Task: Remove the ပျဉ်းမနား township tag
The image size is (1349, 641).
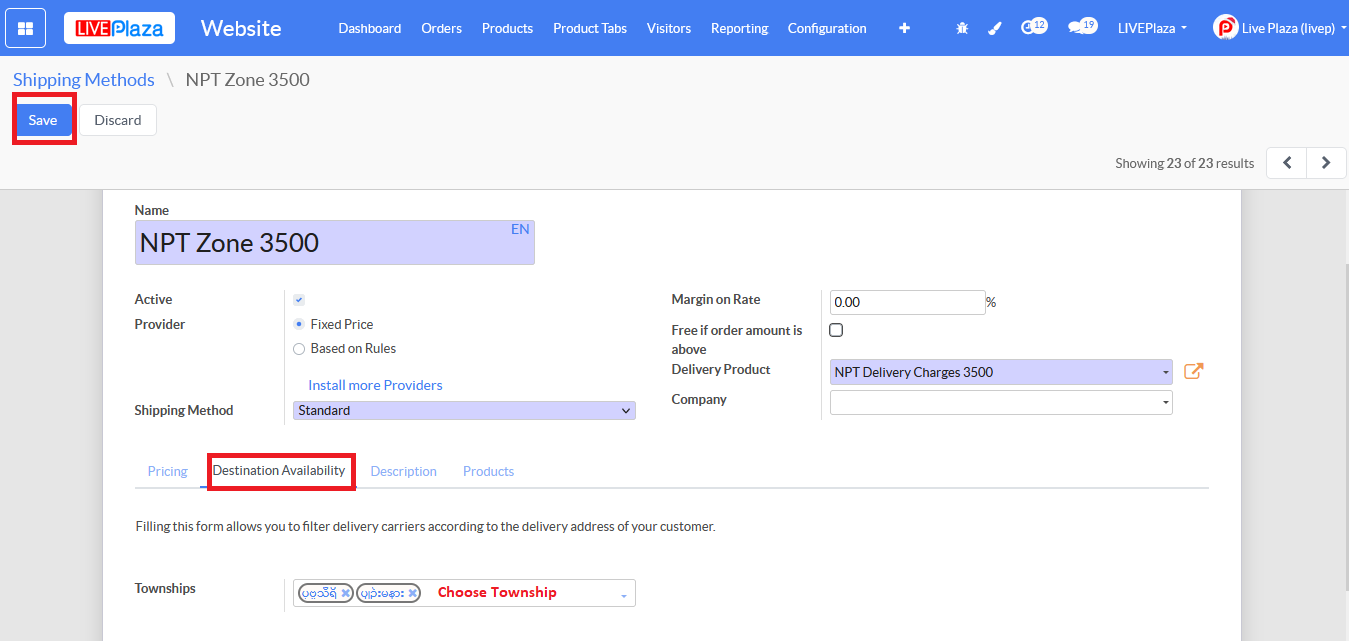Action: 412,593
